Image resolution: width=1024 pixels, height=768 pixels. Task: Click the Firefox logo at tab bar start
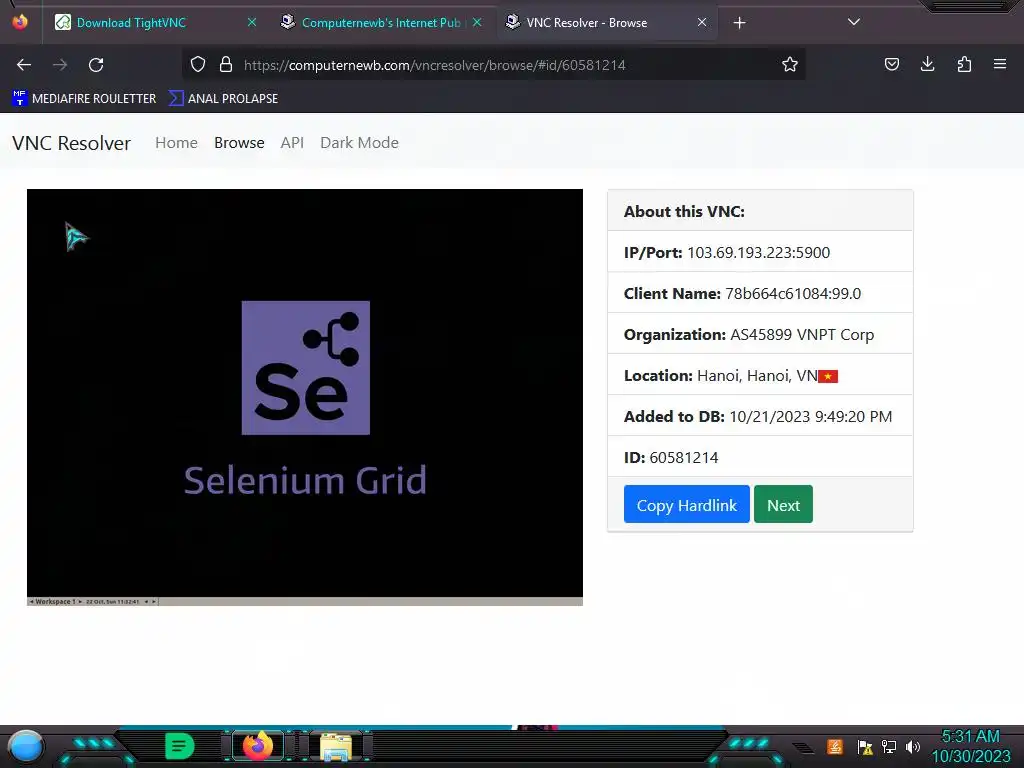[20, 22]
